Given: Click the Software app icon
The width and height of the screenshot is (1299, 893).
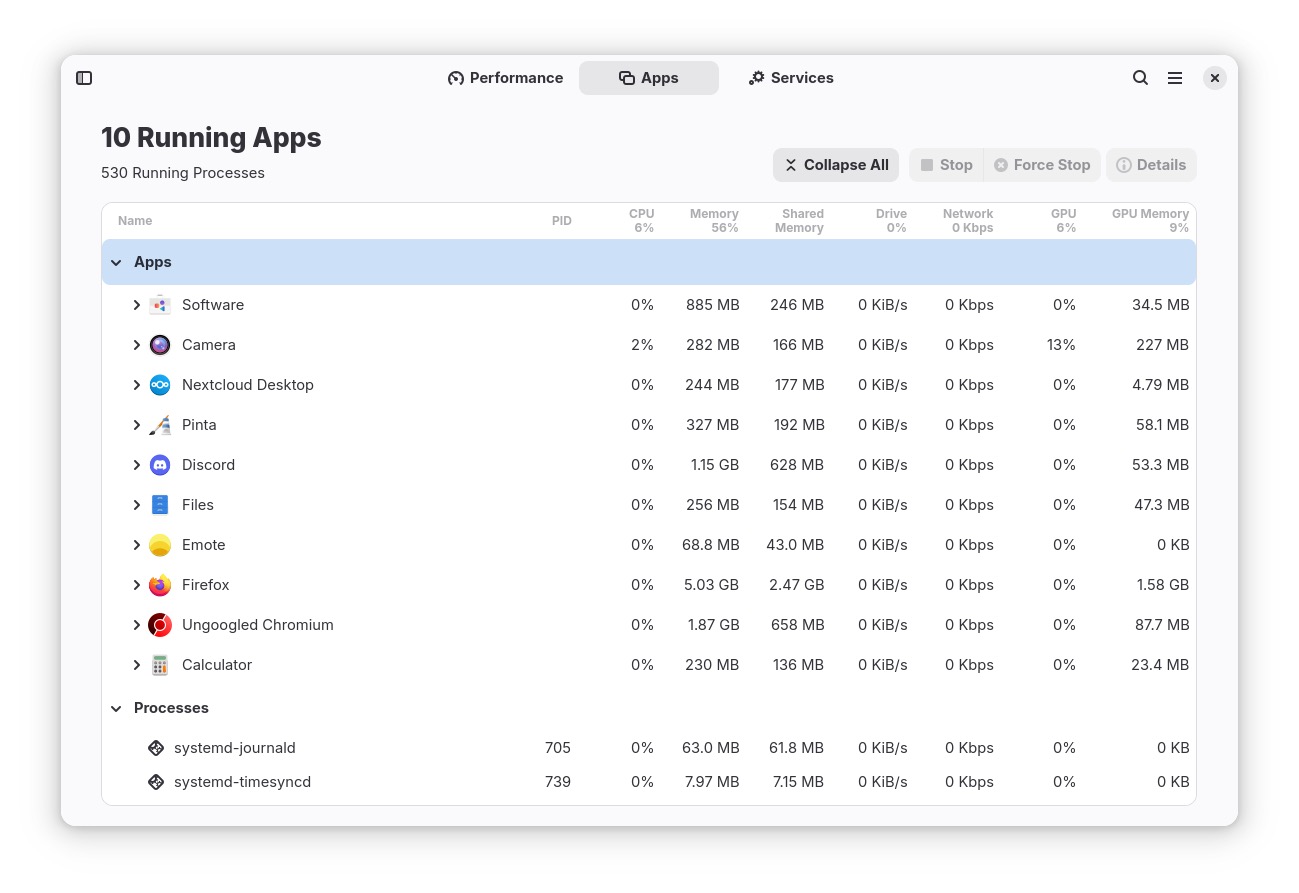Looking at the screenshot, I should tap(160, 305).
